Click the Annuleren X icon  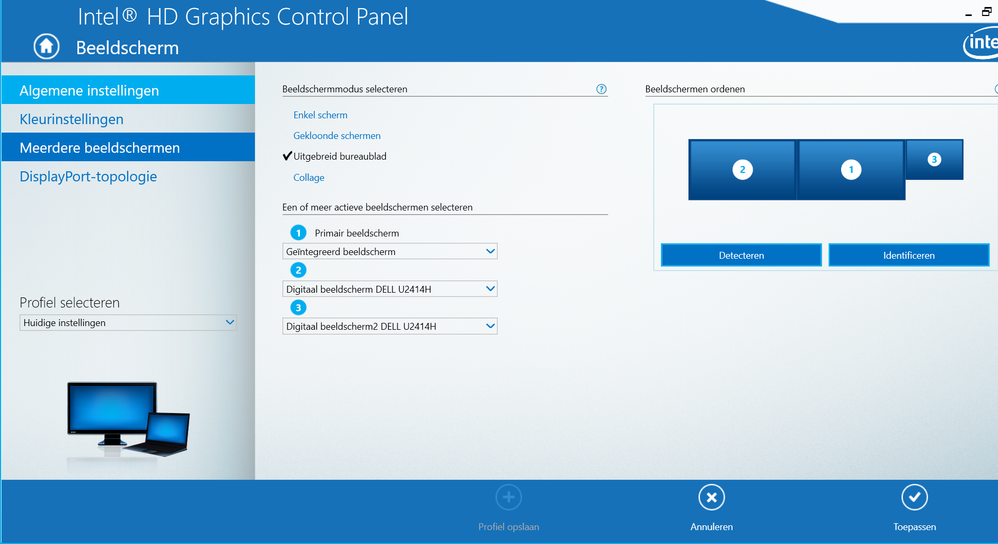711,498
